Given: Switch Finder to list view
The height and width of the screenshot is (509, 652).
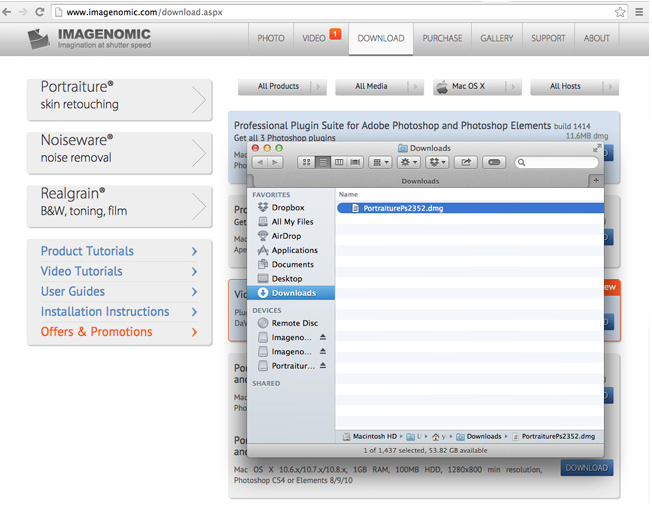Looking at the screenshot, I should [323, 162].
